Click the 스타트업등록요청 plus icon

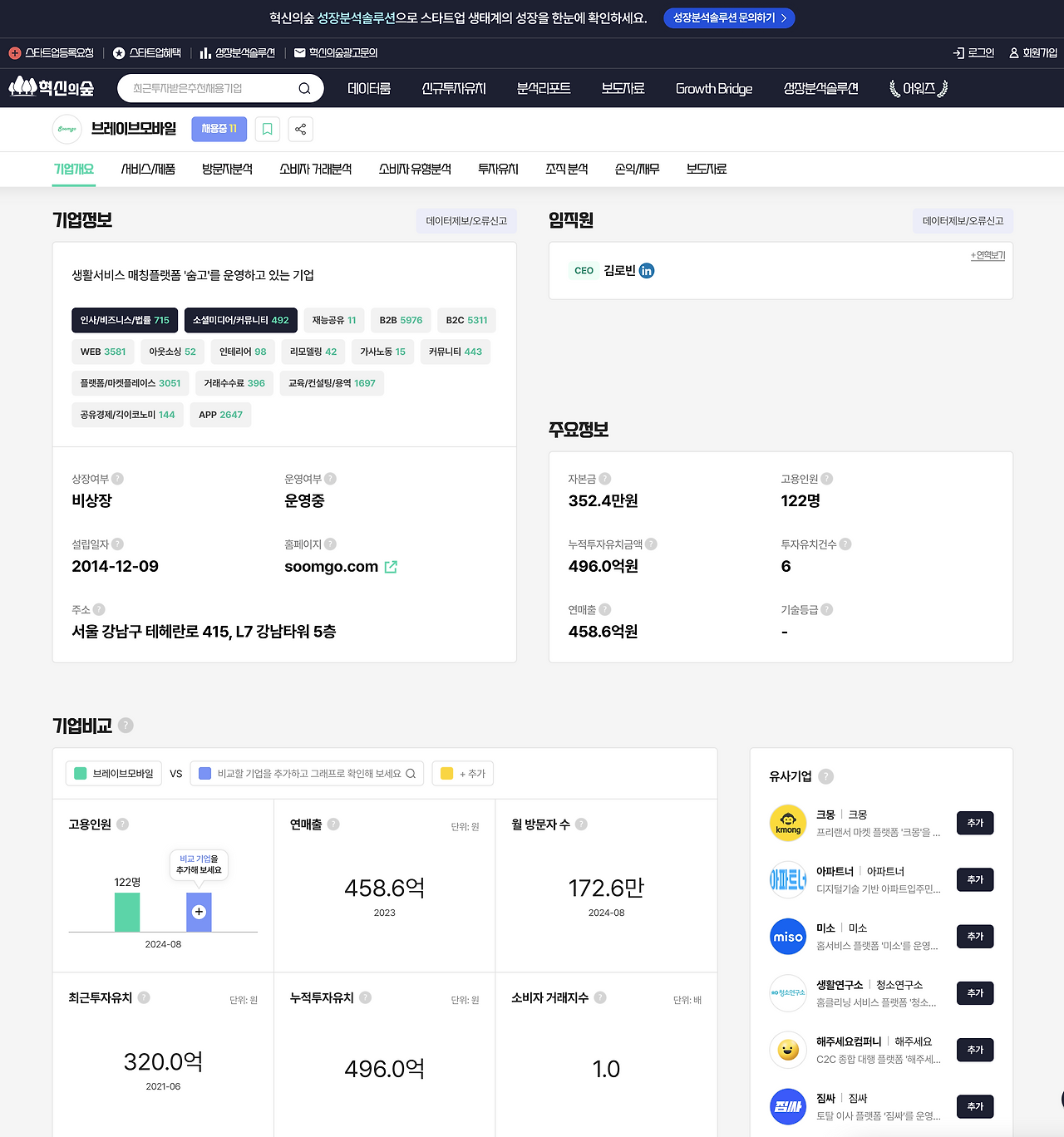pyautogui.click(x=15, y=53)
